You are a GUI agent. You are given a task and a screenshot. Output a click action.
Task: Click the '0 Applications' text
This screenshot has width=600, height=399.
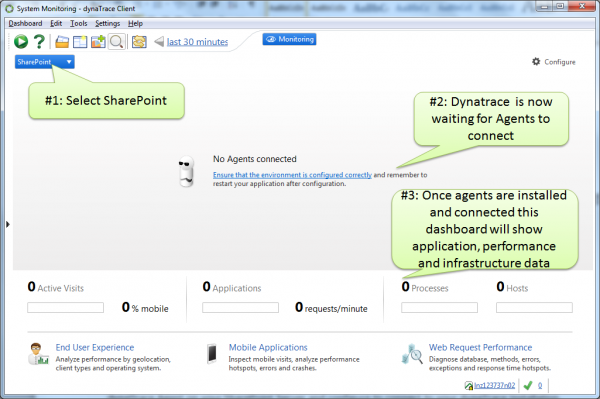232,287
